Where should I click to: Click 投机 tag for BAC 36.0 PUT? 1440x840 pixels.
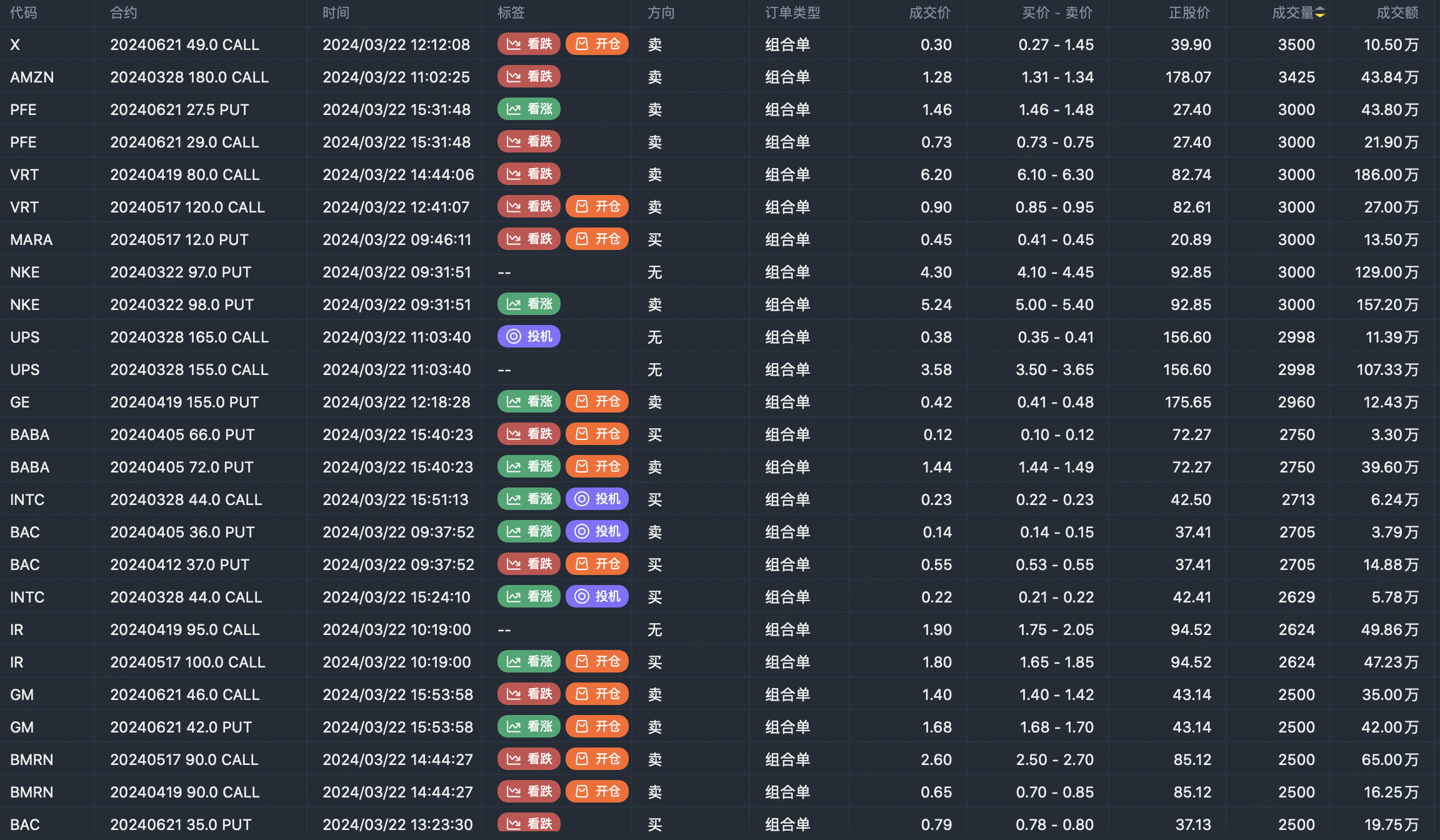click(597, 531)
